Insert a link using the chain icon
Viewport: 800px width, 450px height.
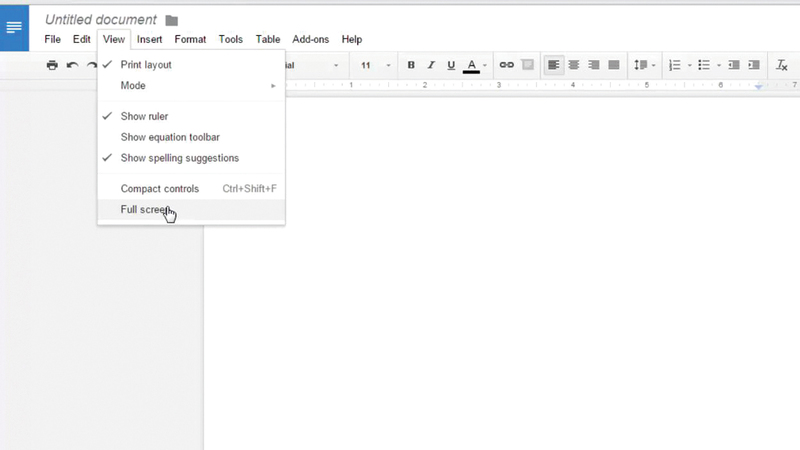(x=506, y=65)
